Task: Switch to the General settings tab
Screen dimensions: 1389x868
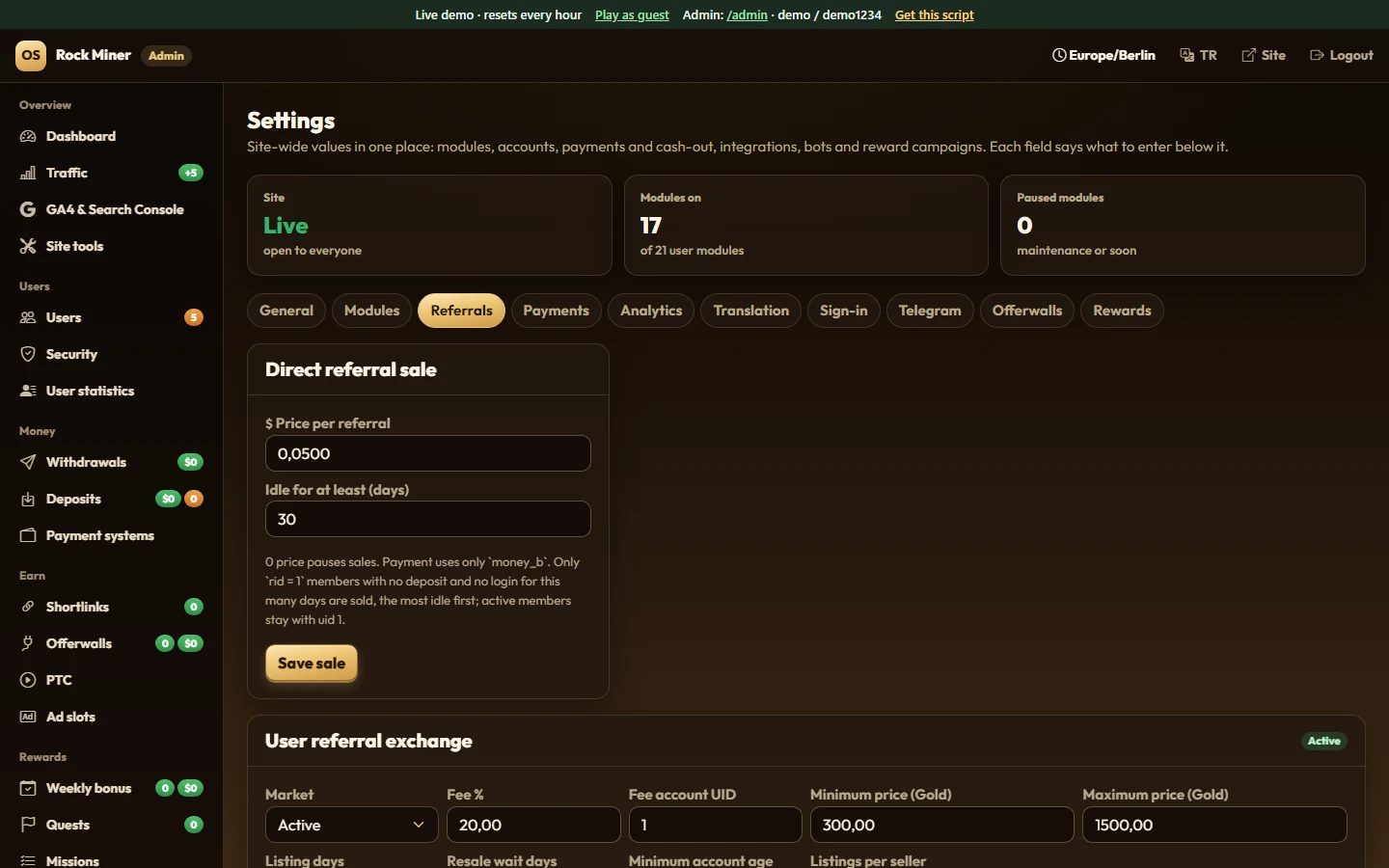Action: (x=286, y=311)
